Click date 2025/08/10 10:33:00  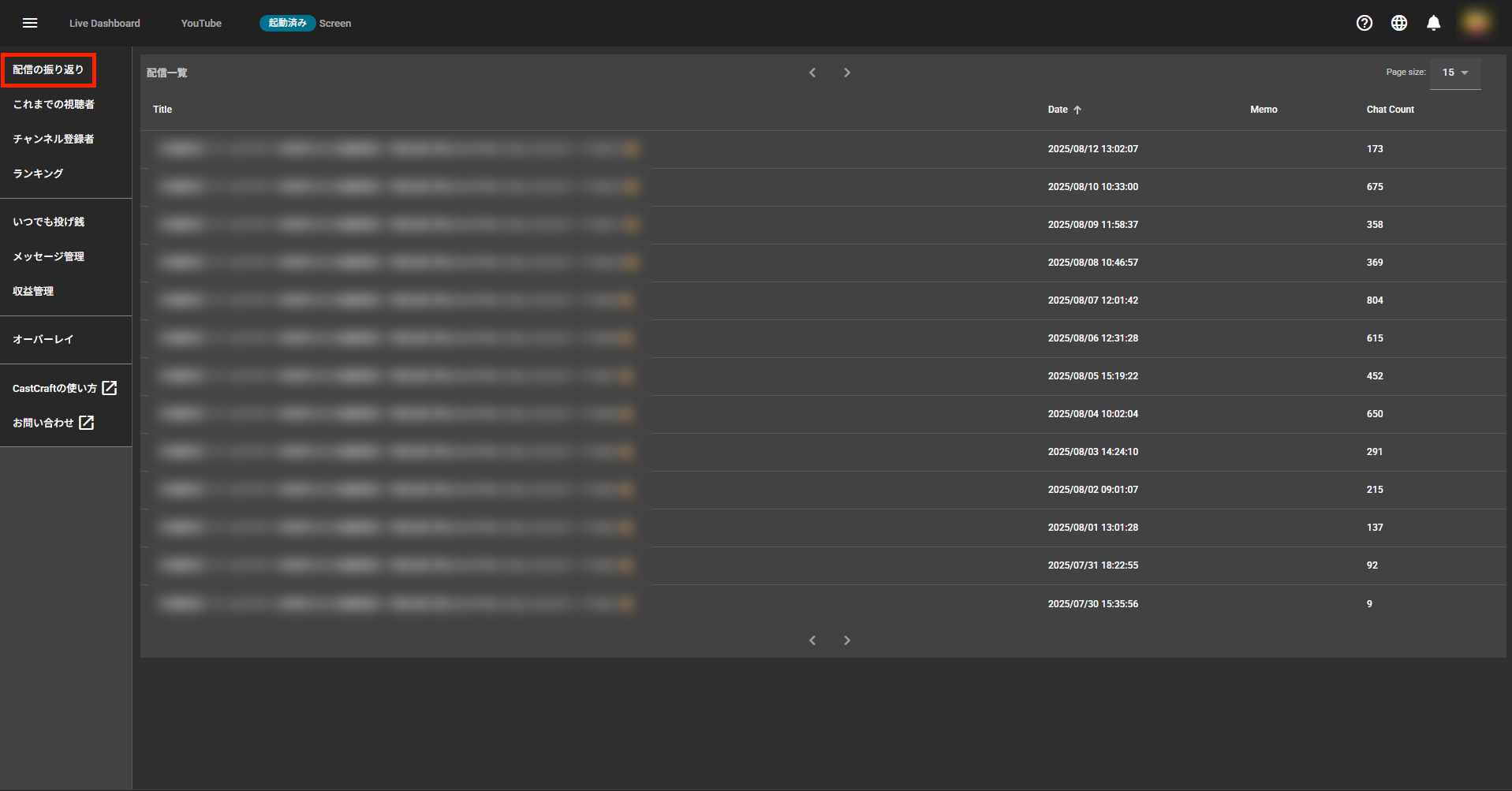coord(1092,187)
